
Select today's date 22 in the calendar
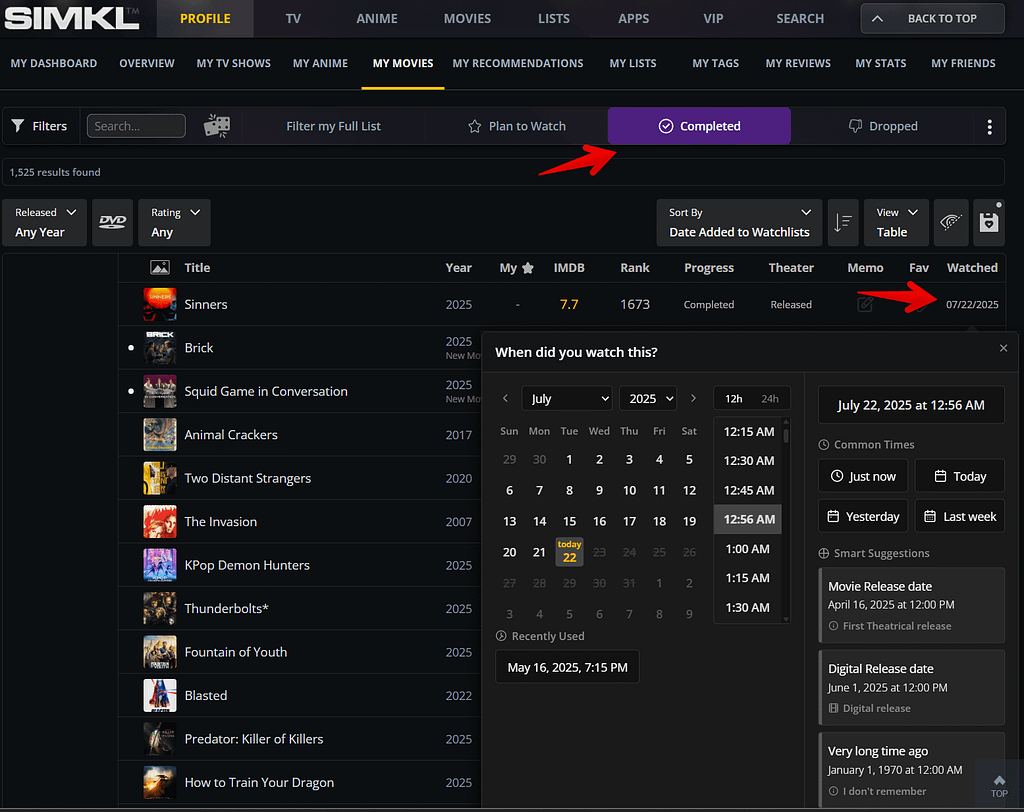[x=569, y=552]
